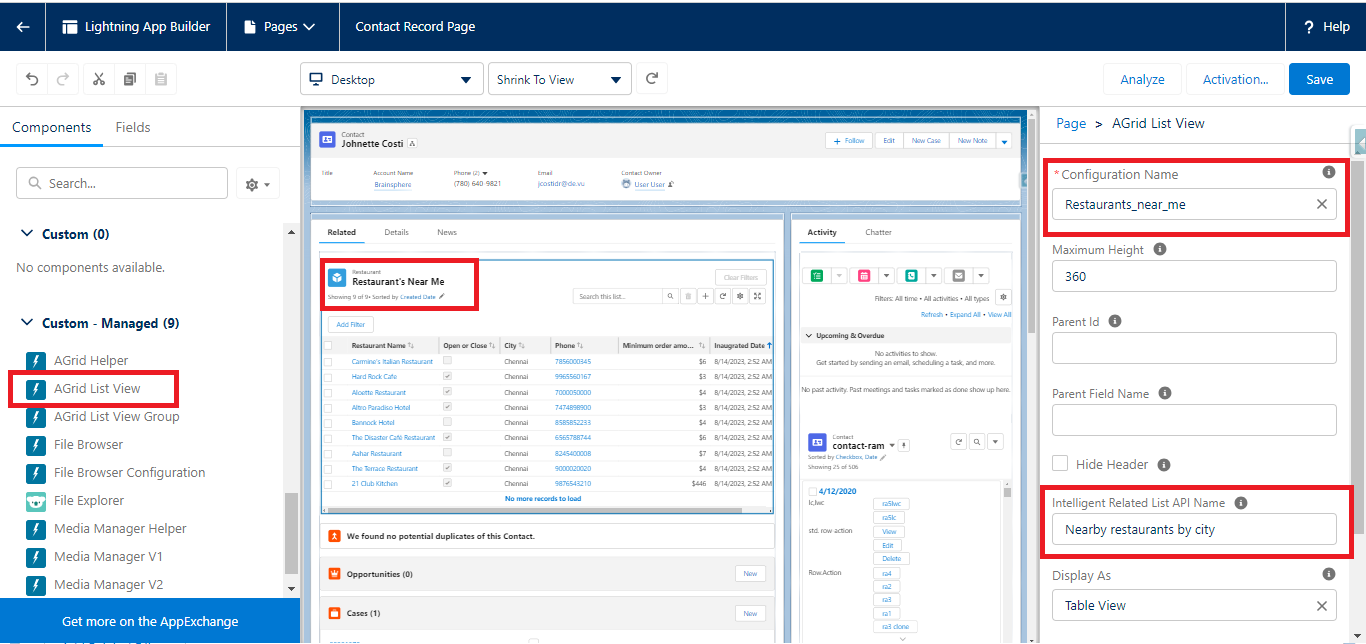1366x644 pixels.
Task: Collapse the Custom (0) section
Action: (27, 234)
